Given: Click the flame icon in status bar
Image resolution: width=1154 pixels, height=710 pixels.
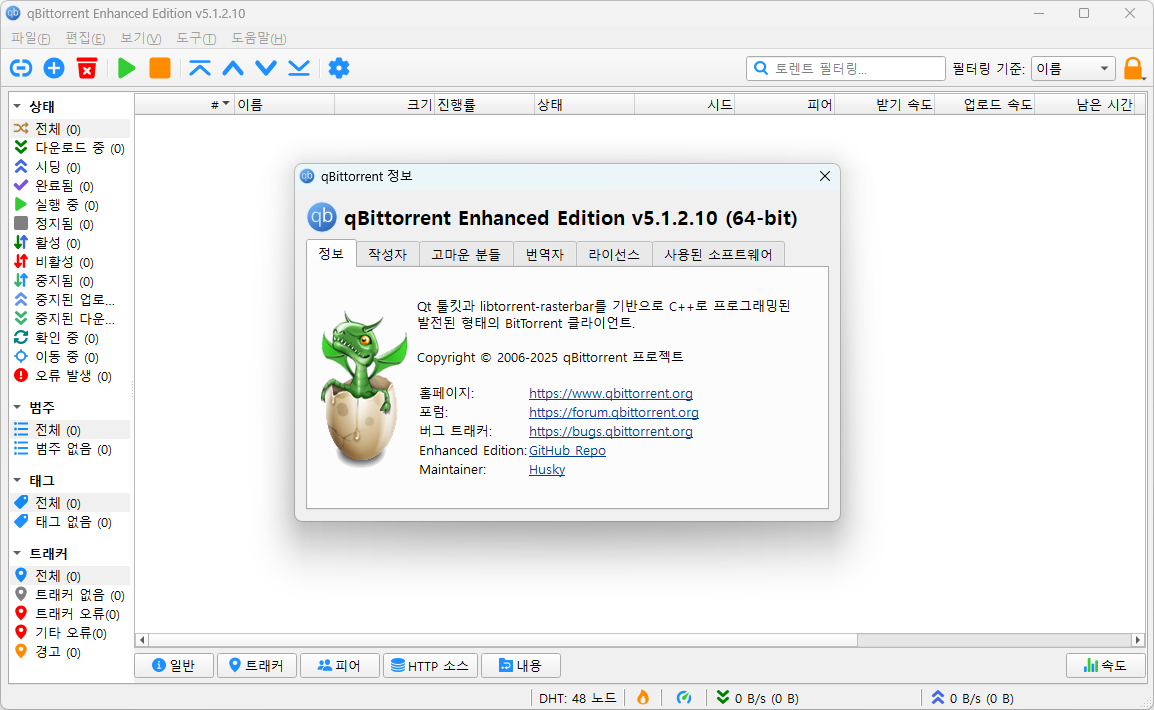Looking at the screenshot, I should pos(643,697).
